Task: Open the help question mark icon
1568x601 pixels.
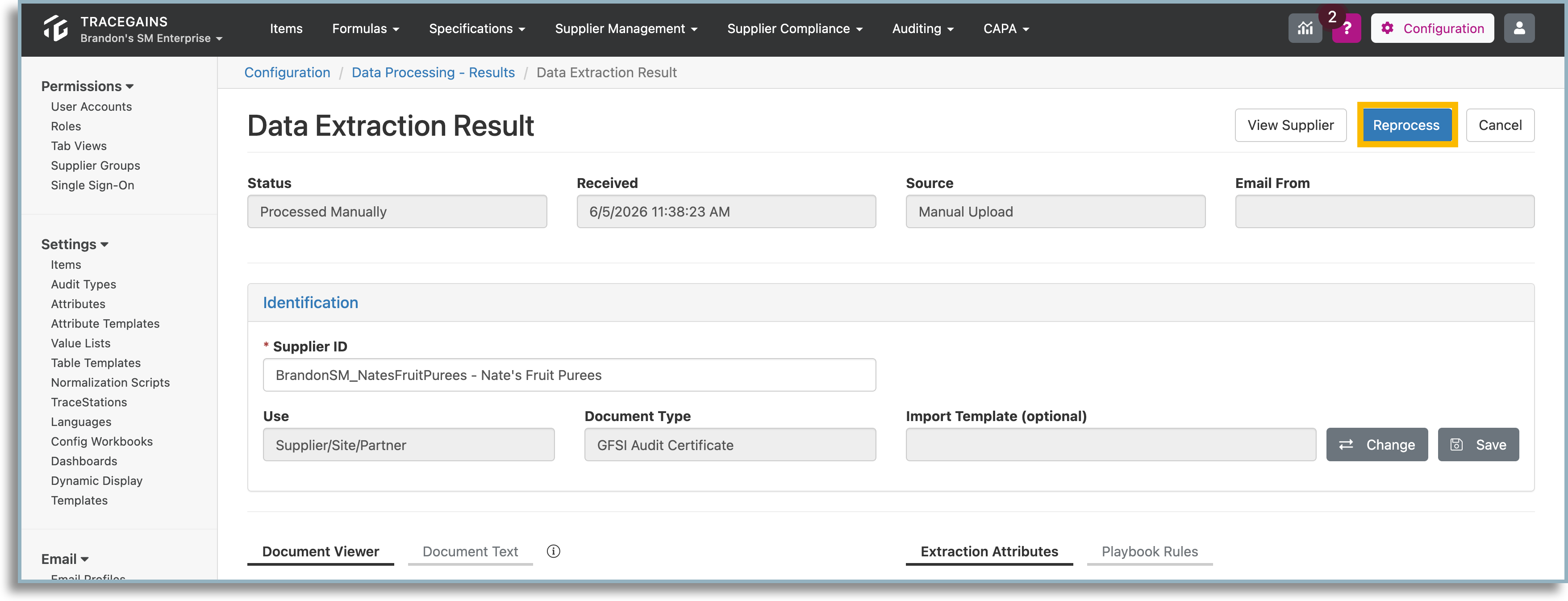Action: click(1347, 29)
